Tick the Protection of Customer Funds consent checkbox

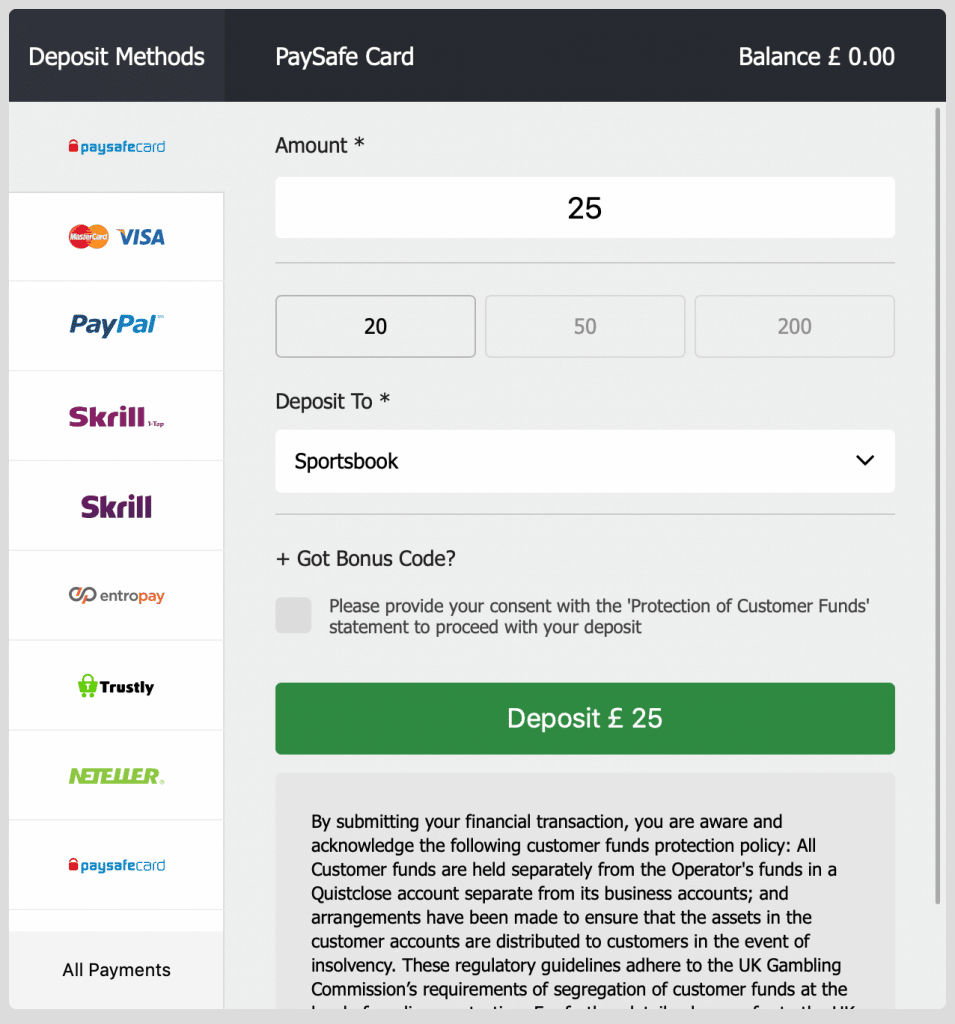(x=293, y=616)
